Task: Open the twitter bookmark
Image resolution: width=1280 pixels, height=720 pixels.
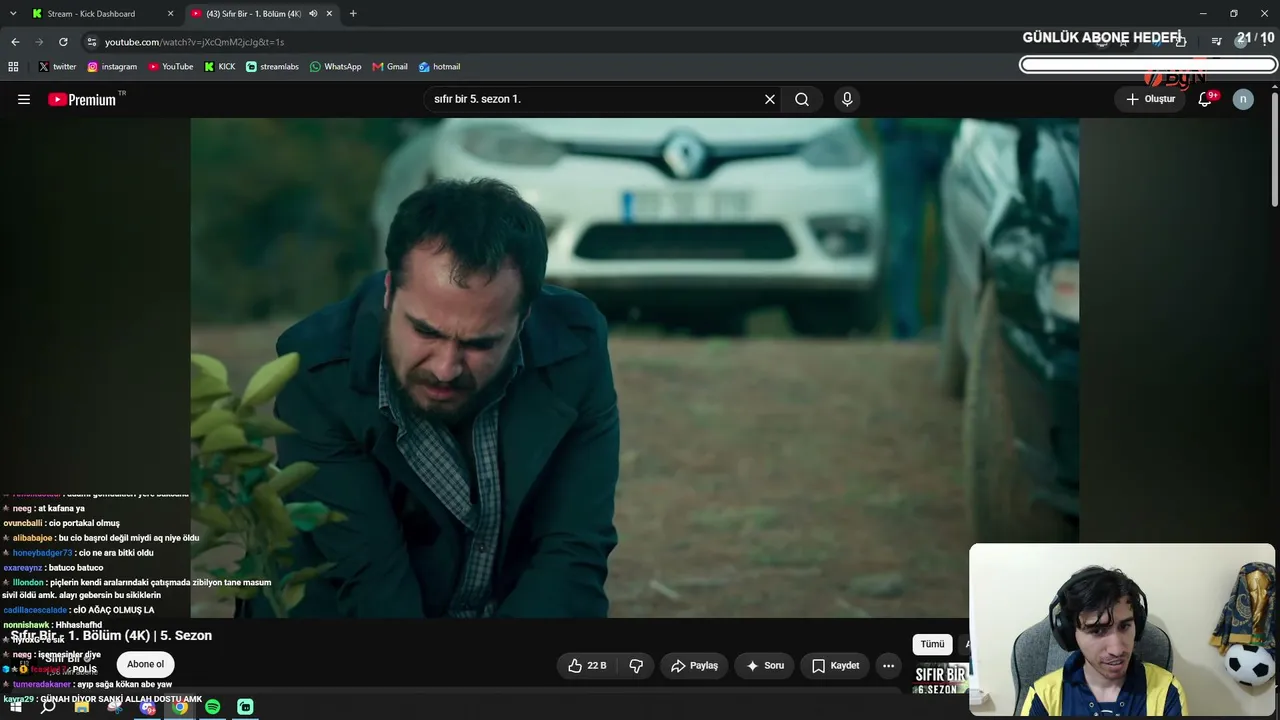Action: coord(57,67)
